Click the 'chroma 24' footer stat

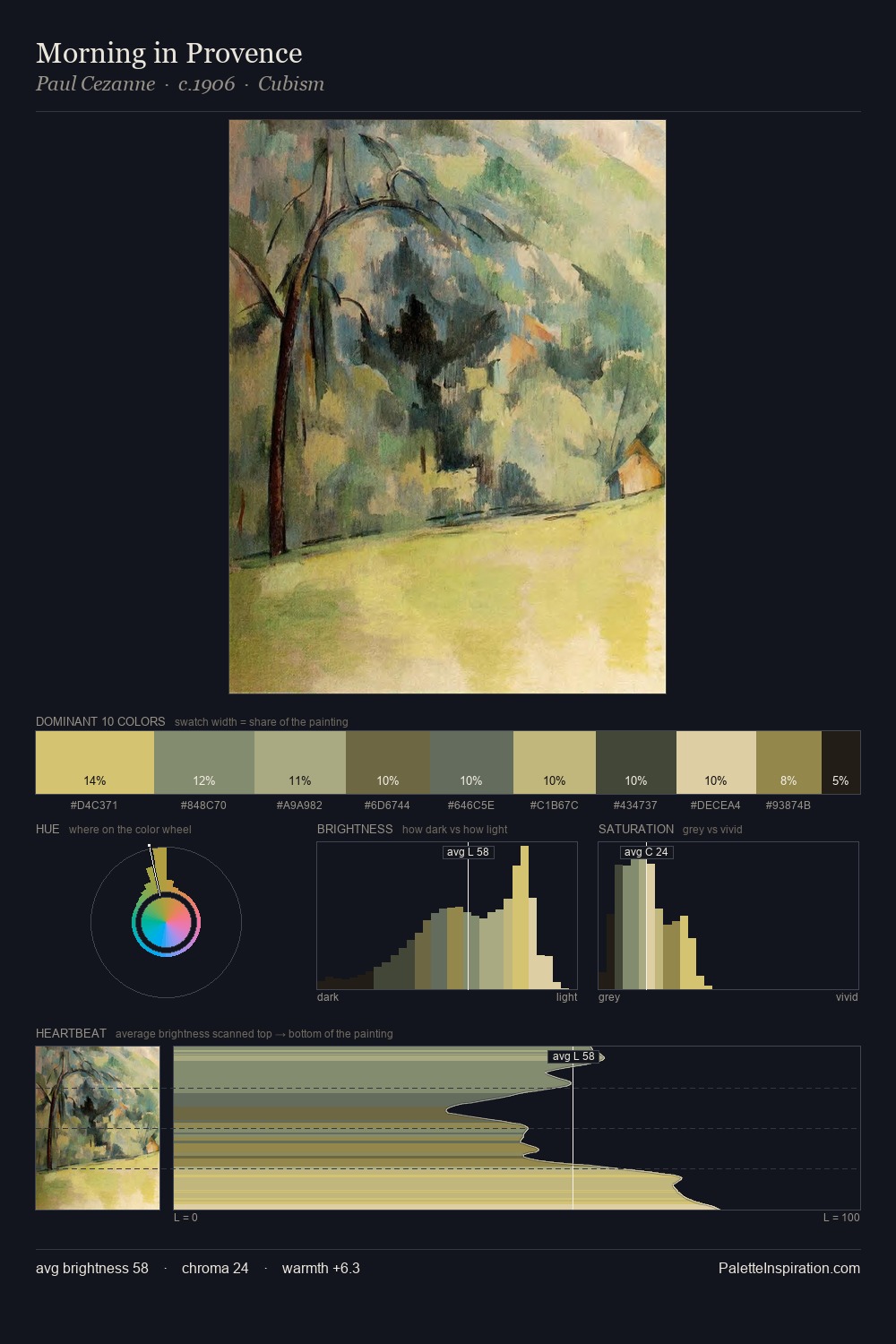(215, 1268)
